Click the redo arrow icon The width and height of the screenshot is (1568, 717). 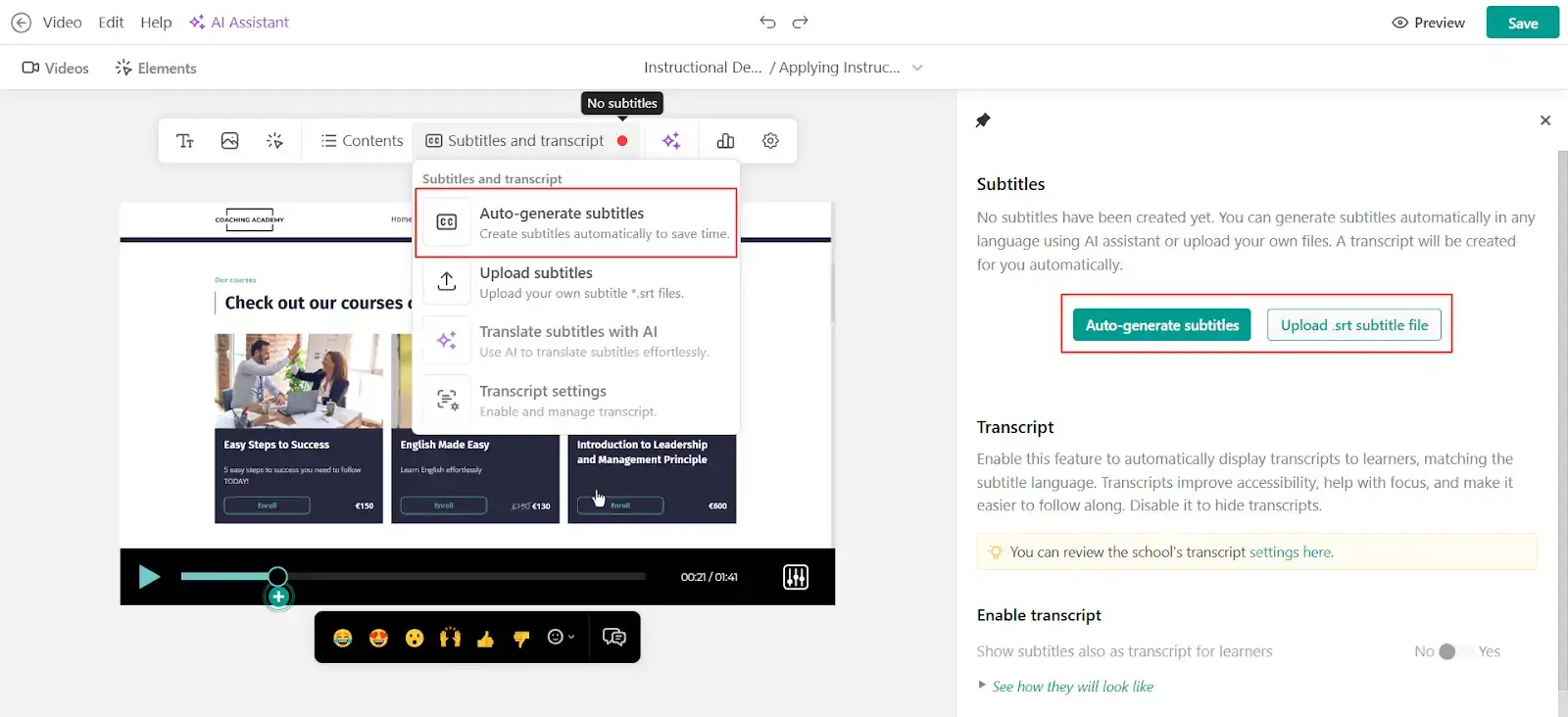pos(801,23)
